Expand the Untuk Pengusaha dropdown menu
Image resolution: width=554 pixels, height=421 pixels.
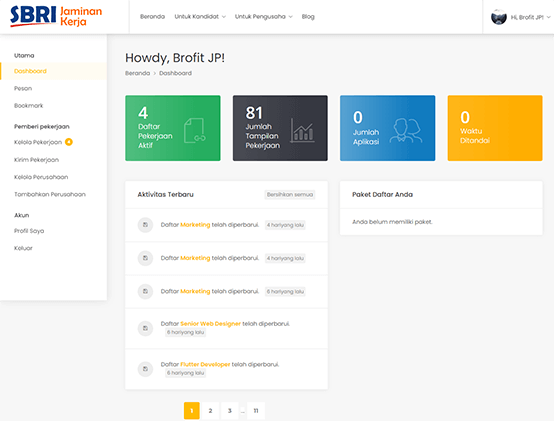point(264,17)
